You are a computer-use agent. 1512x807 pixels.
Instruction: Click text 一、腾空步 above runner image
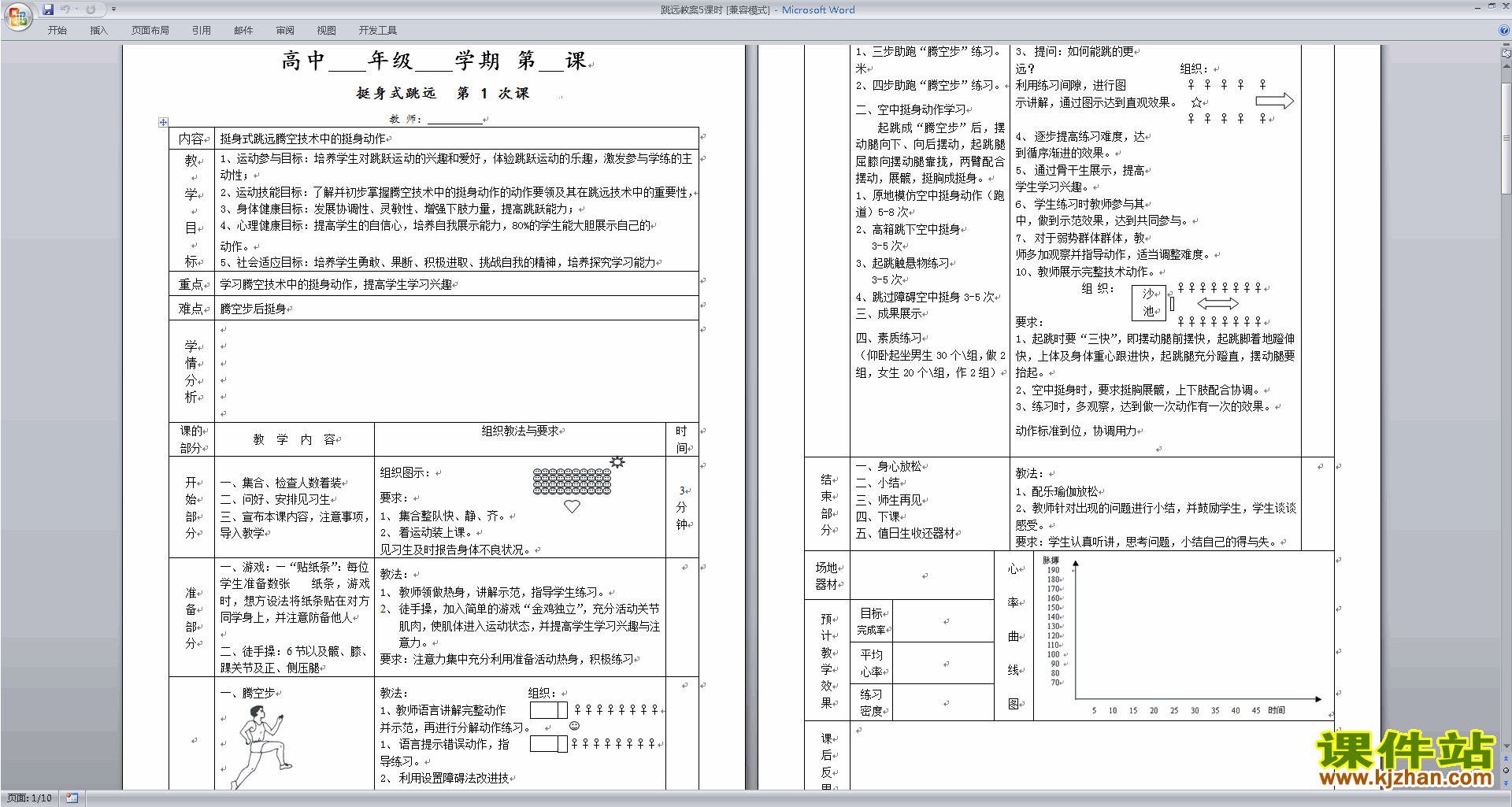(x=247, y=693)
